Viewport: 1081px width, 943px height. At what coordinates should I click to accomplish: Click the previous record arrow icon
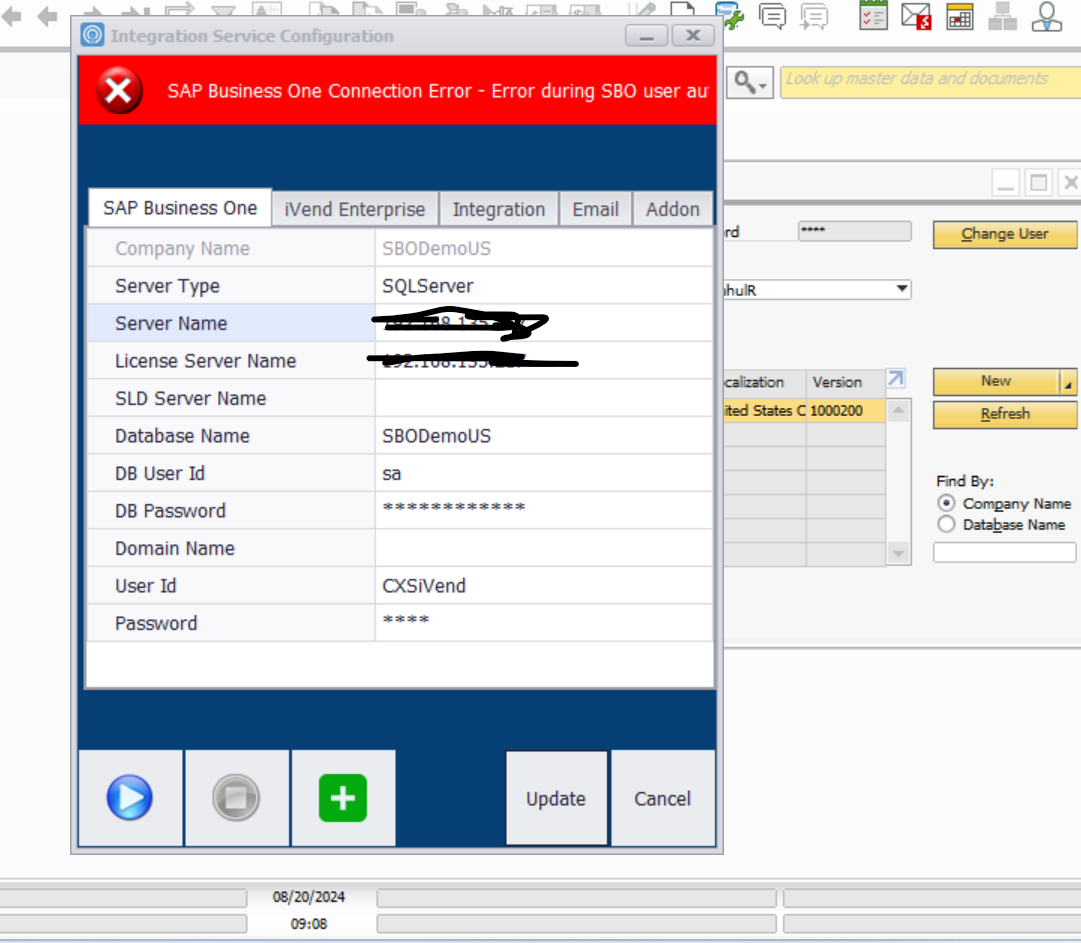47,15
